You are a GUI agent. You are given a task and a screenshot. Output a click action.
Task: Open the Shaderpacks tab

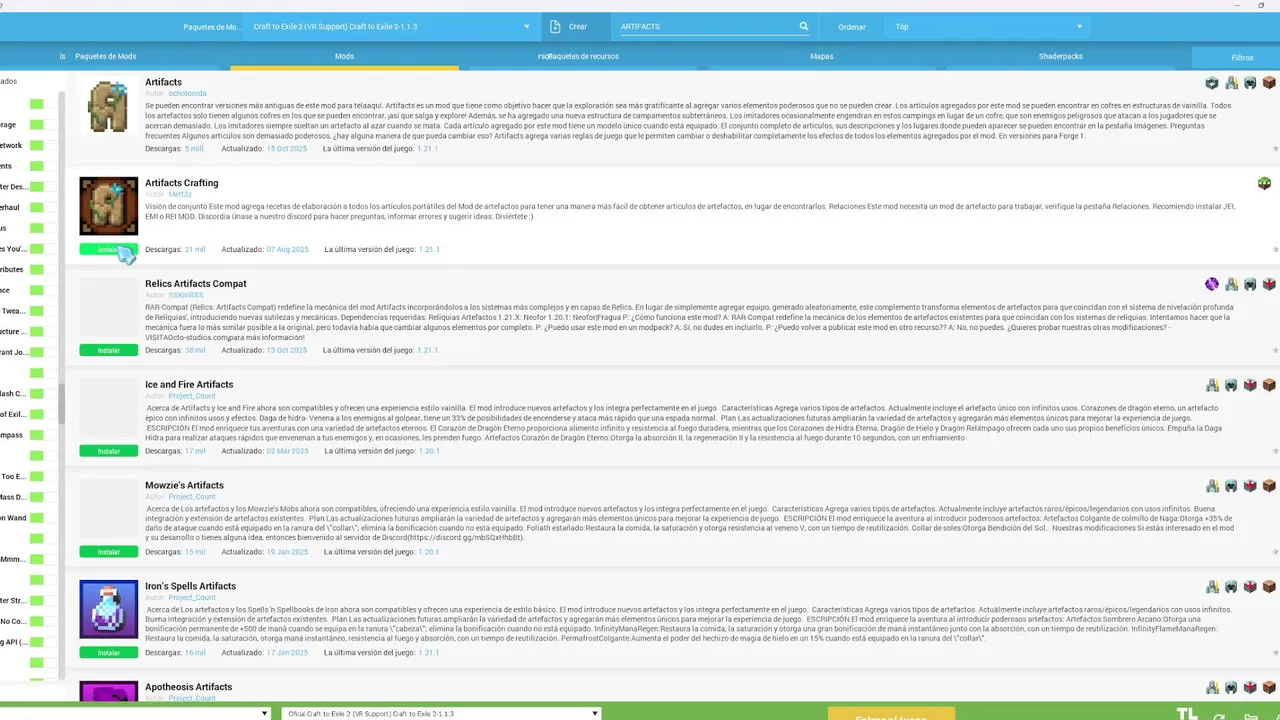[x=1060, y=57]
